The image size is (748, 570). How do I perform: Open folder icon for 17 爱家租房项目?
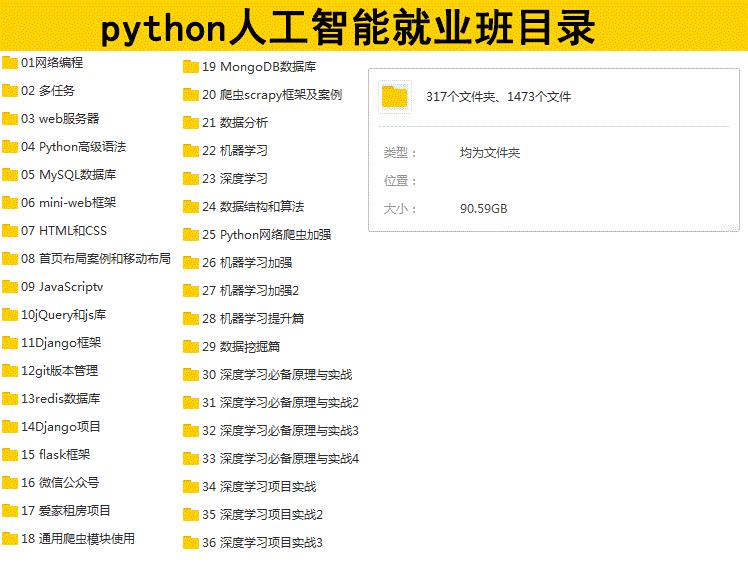click(10, 511)
